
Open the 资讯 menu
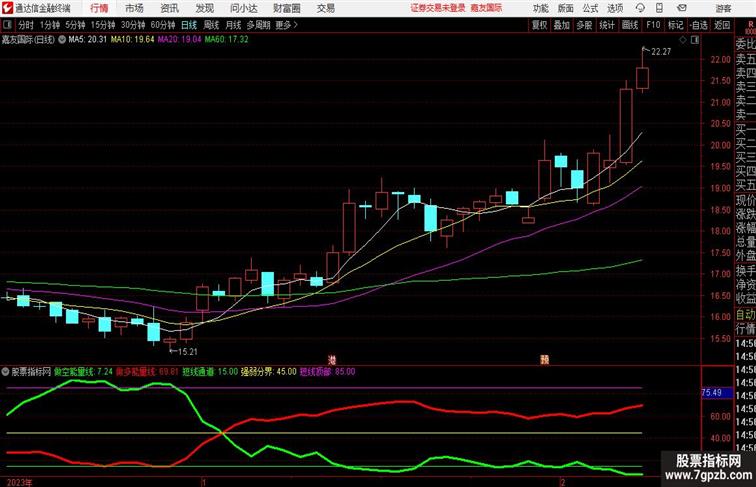(x=169, y=8)
